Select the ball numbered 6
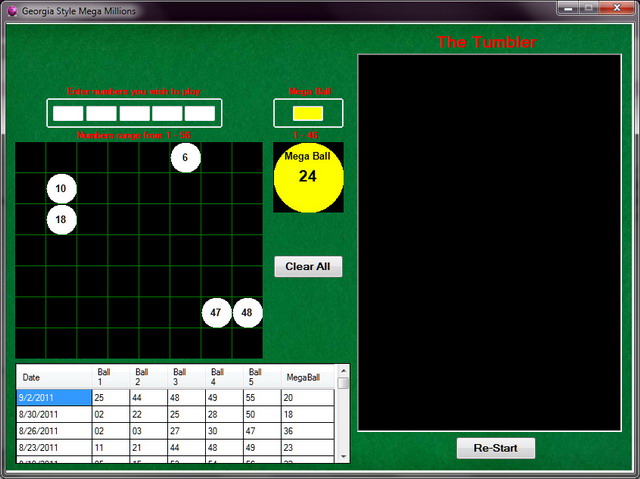This screenshot has height=479, width=640. pyautogui.click(x=185, y=157)
